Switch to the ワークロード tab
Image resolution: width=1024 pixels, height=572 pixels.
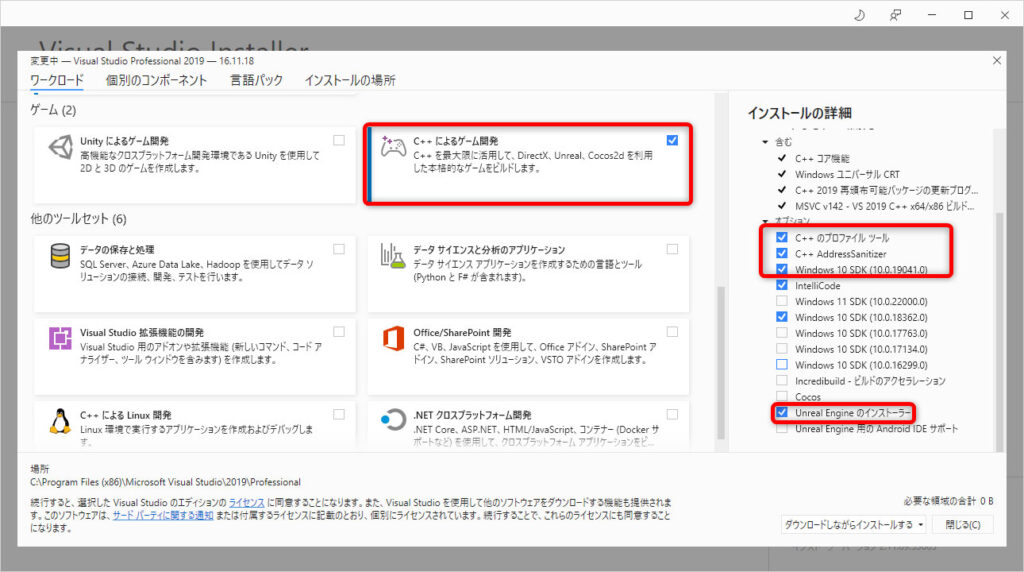pos(57,80)
